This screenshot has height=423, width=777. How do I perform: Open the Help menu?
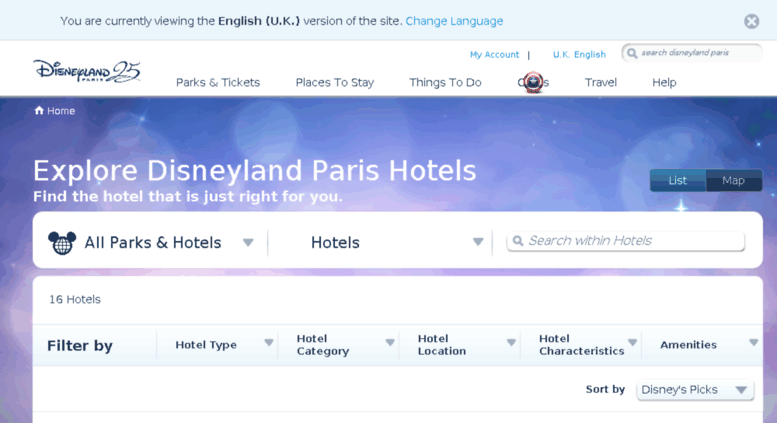click(664, 83)
